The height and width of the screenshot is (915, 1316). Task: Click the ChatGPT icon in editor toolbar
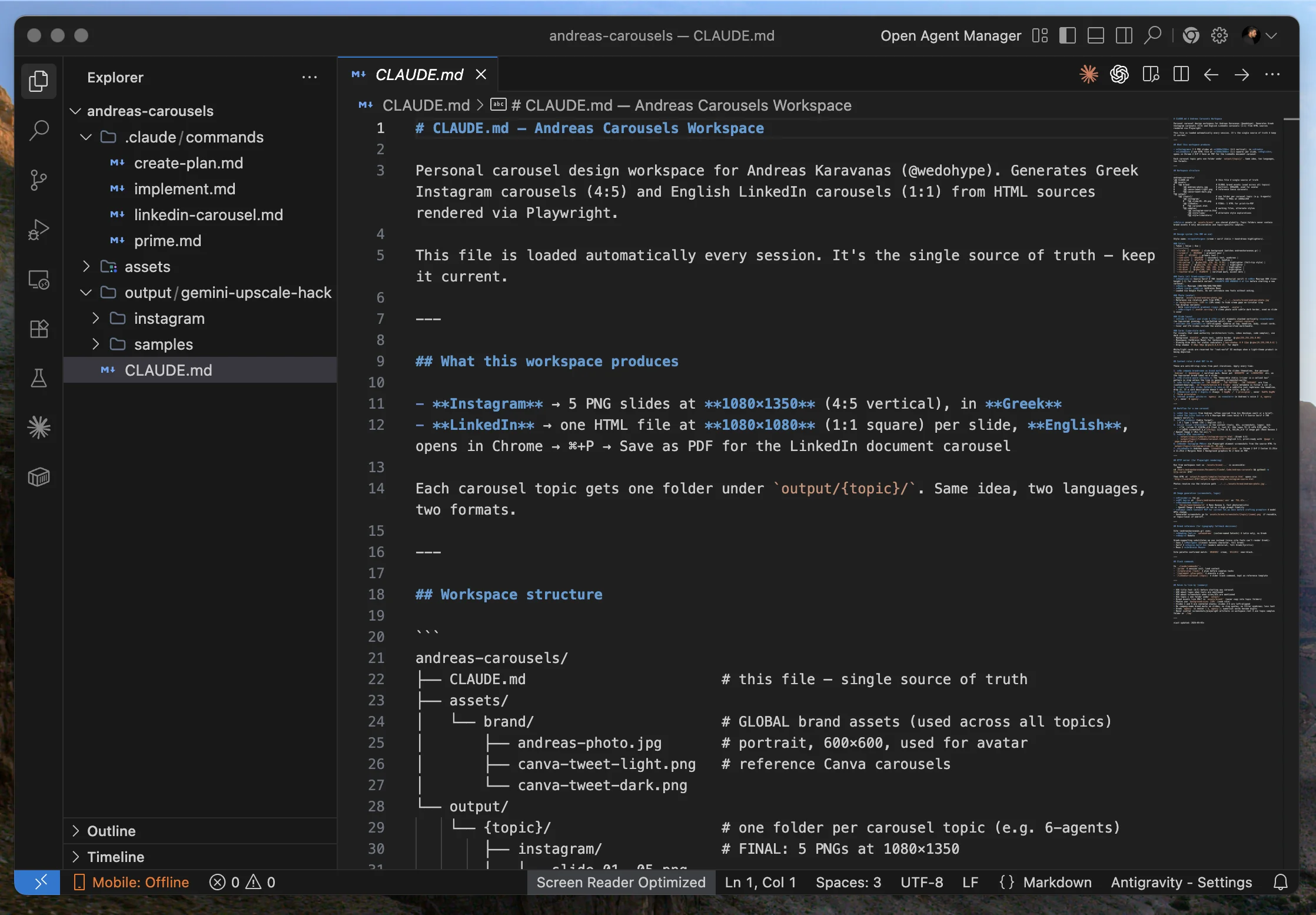coord(1119,74)
